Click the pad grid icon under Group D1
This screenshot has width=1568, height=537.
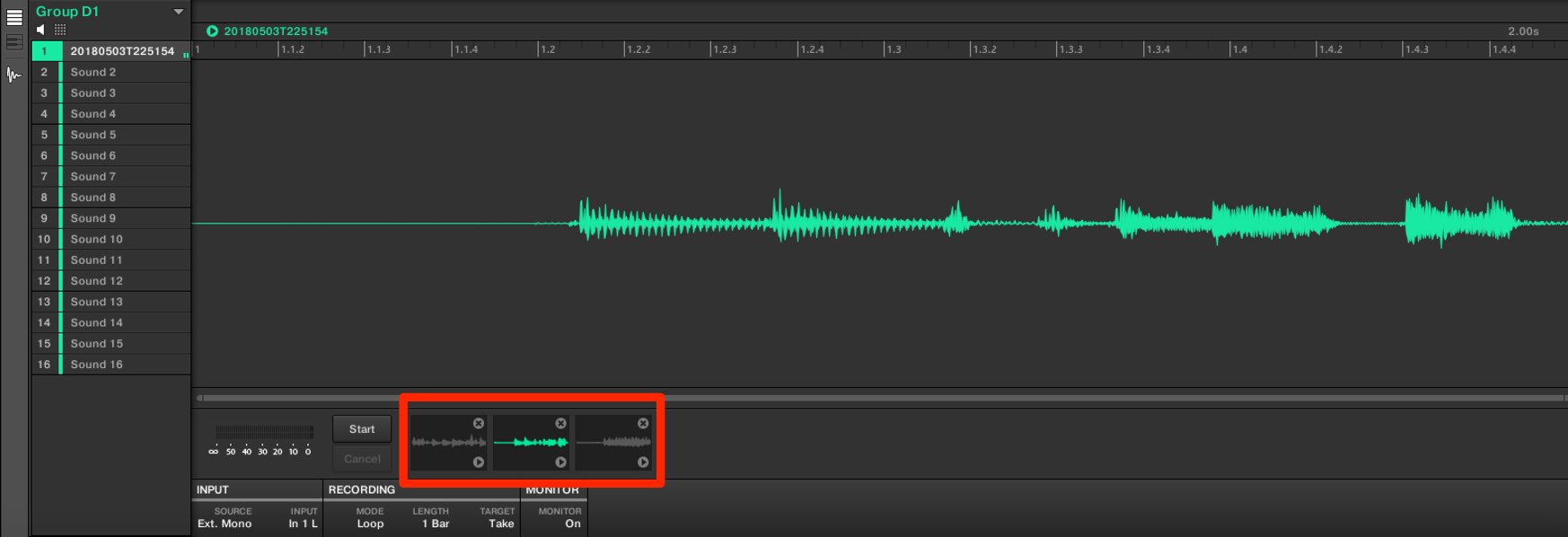click(x=60, y=30)
